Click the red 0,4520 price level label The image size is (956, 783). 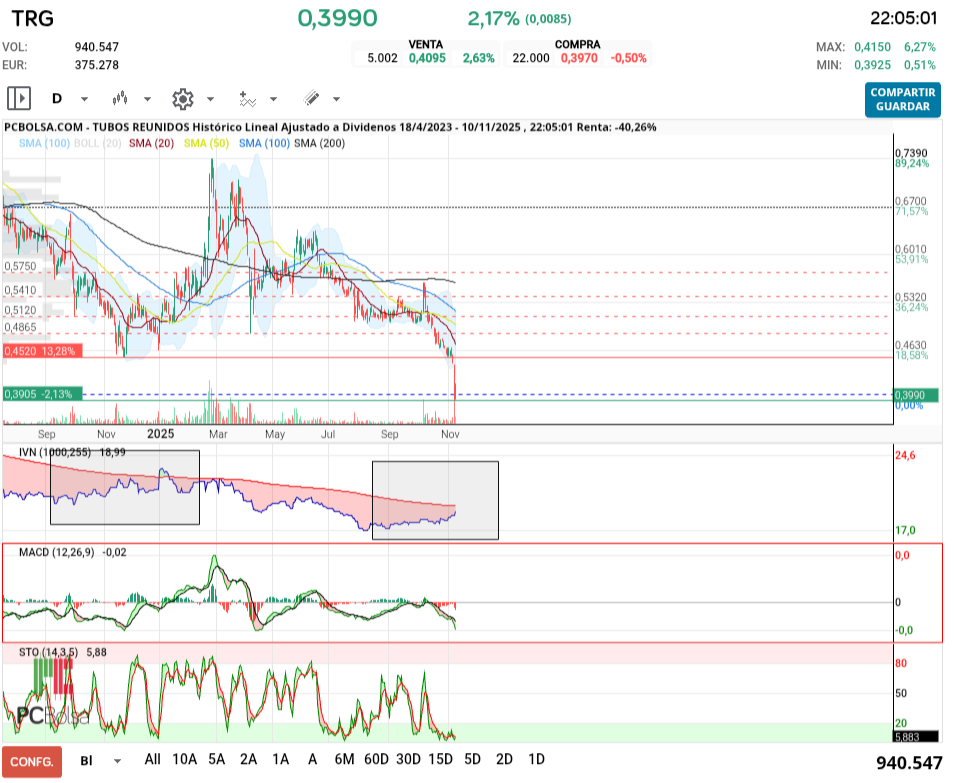[42, 351]
